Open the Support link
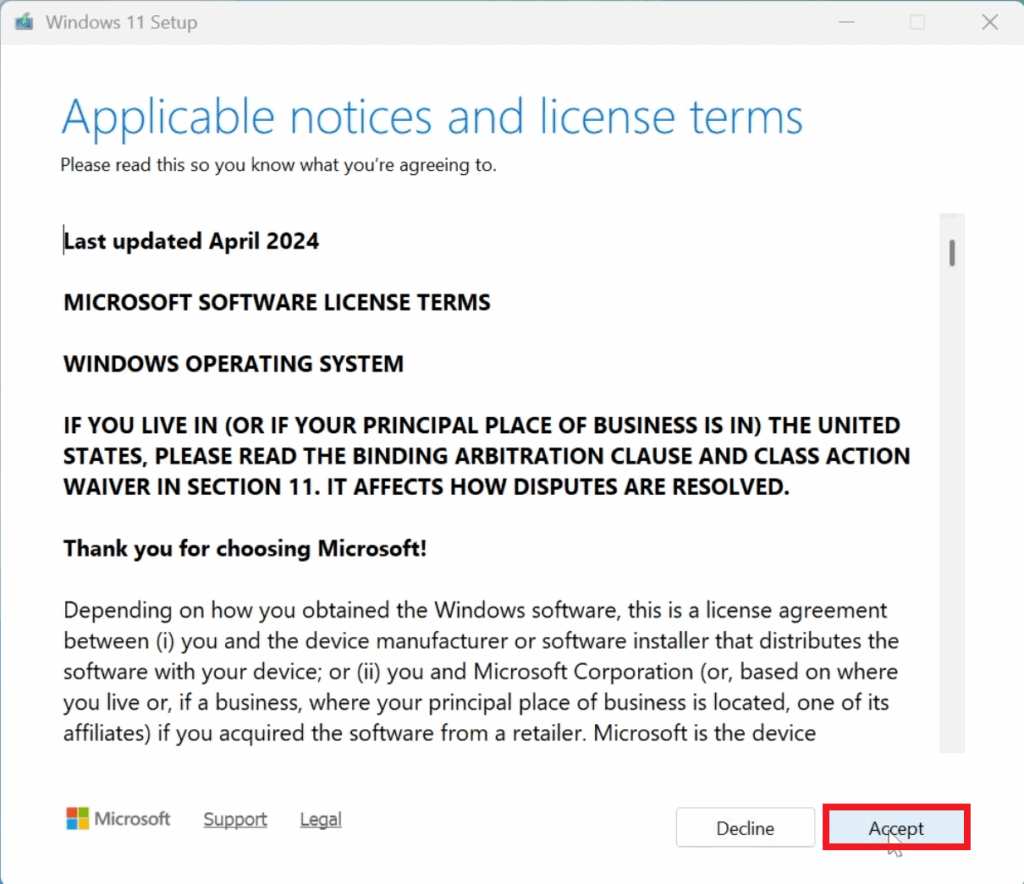1024x884 pixels. (235, 819)
